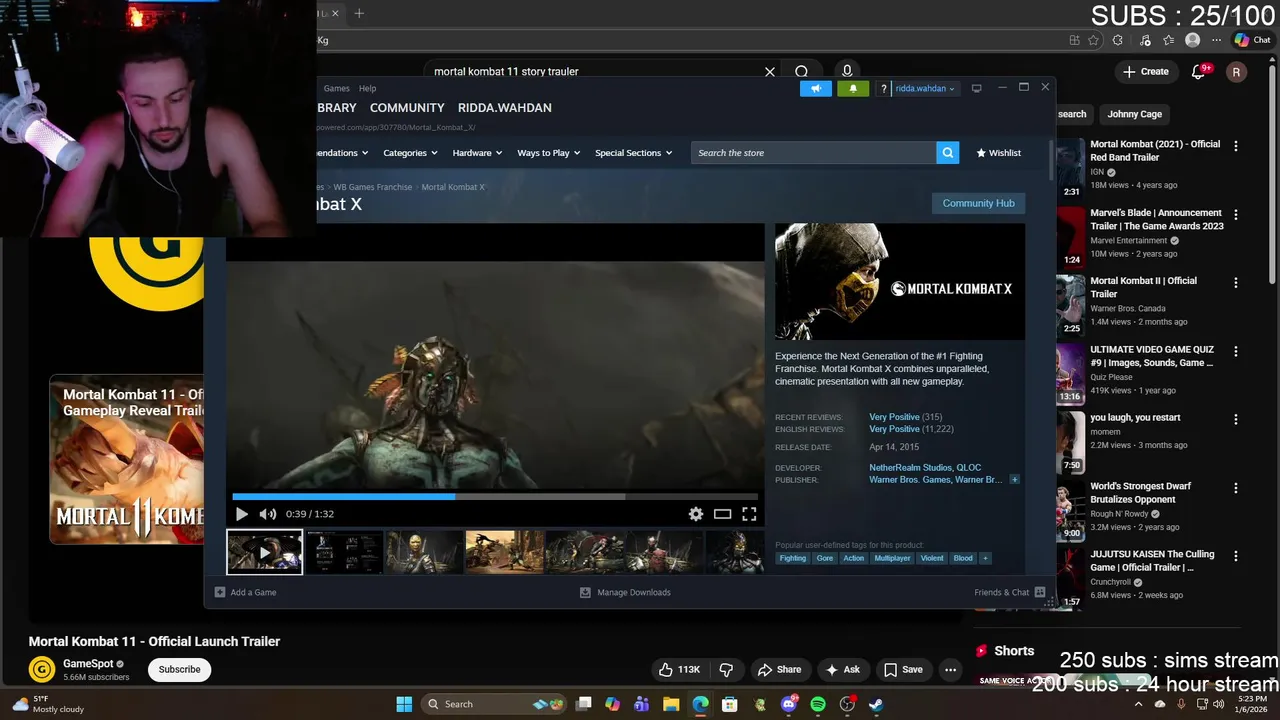Screen dimensions: 1280x720
Task: Clear the YouTube search box text
Action: pos(770,72)
